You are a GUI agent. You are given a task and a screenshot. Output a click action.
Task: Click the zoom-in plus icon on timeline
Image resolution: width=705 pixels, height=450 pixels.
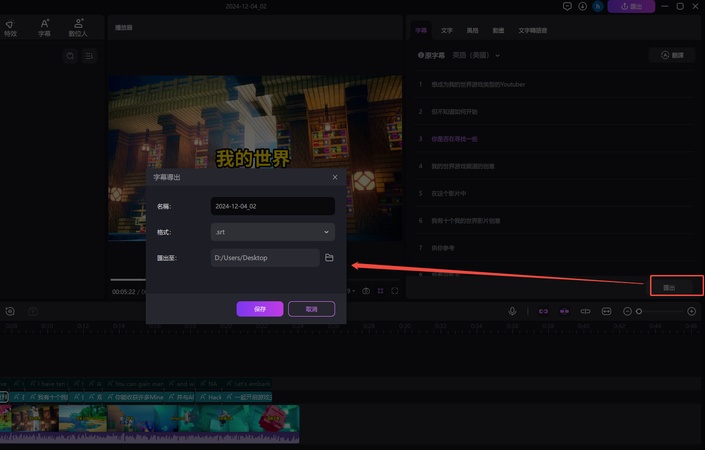pos(691,311)
